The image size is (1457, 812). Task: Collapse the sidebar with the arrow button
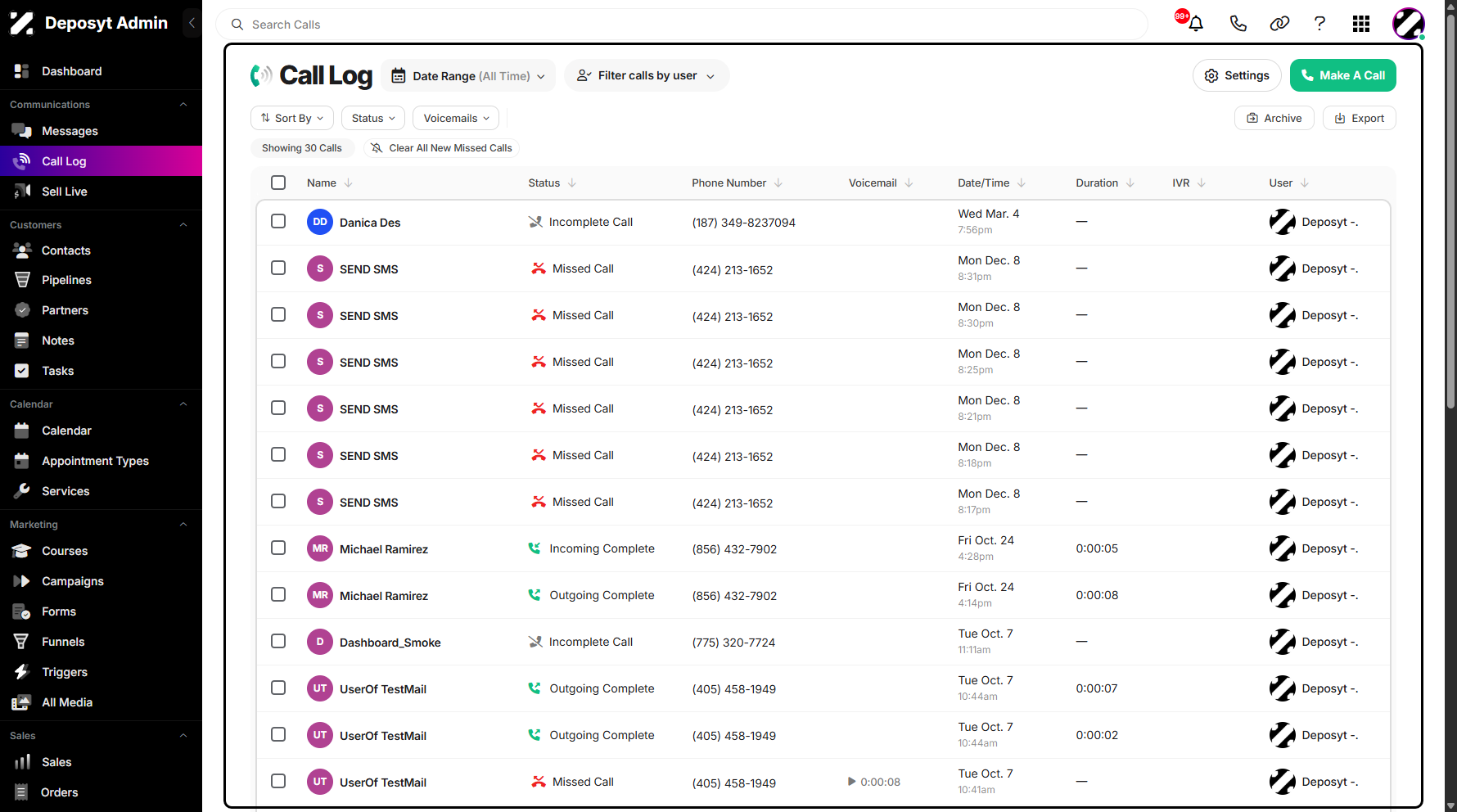(192, 23)
